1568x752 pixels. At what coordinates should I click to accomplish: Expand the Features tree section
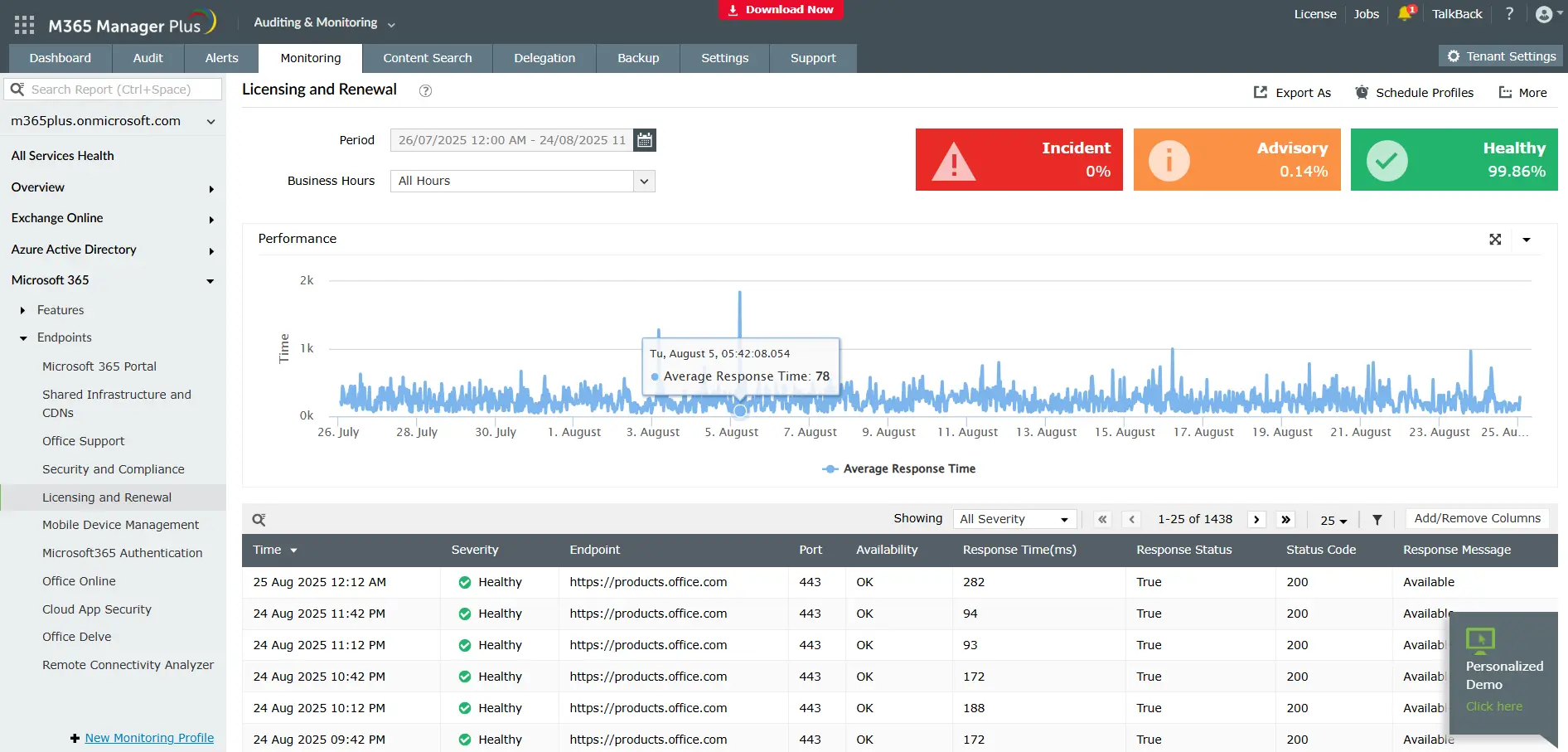click(23, 310)
